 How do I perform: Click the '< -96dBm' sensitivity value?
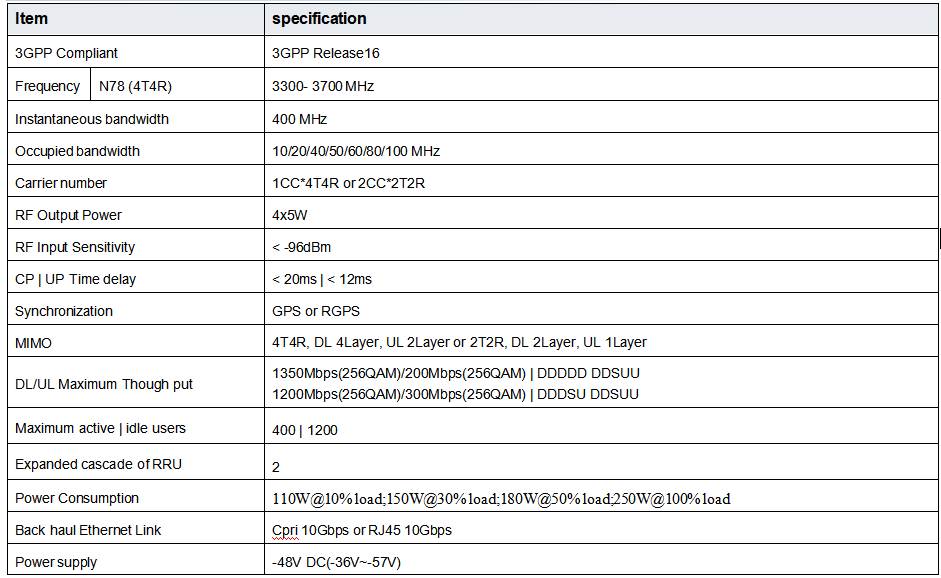click(303, 247)
